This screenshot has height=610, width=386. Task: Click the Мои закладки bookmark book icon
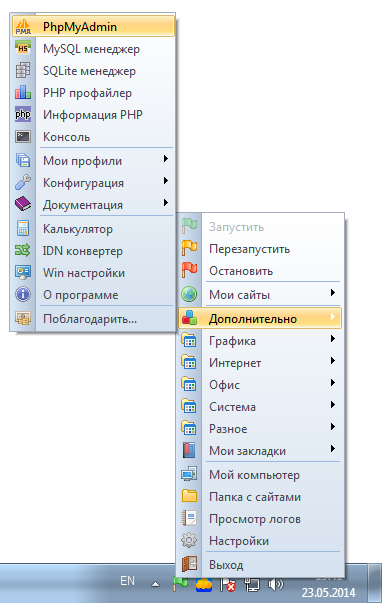[x=189, y=450]
